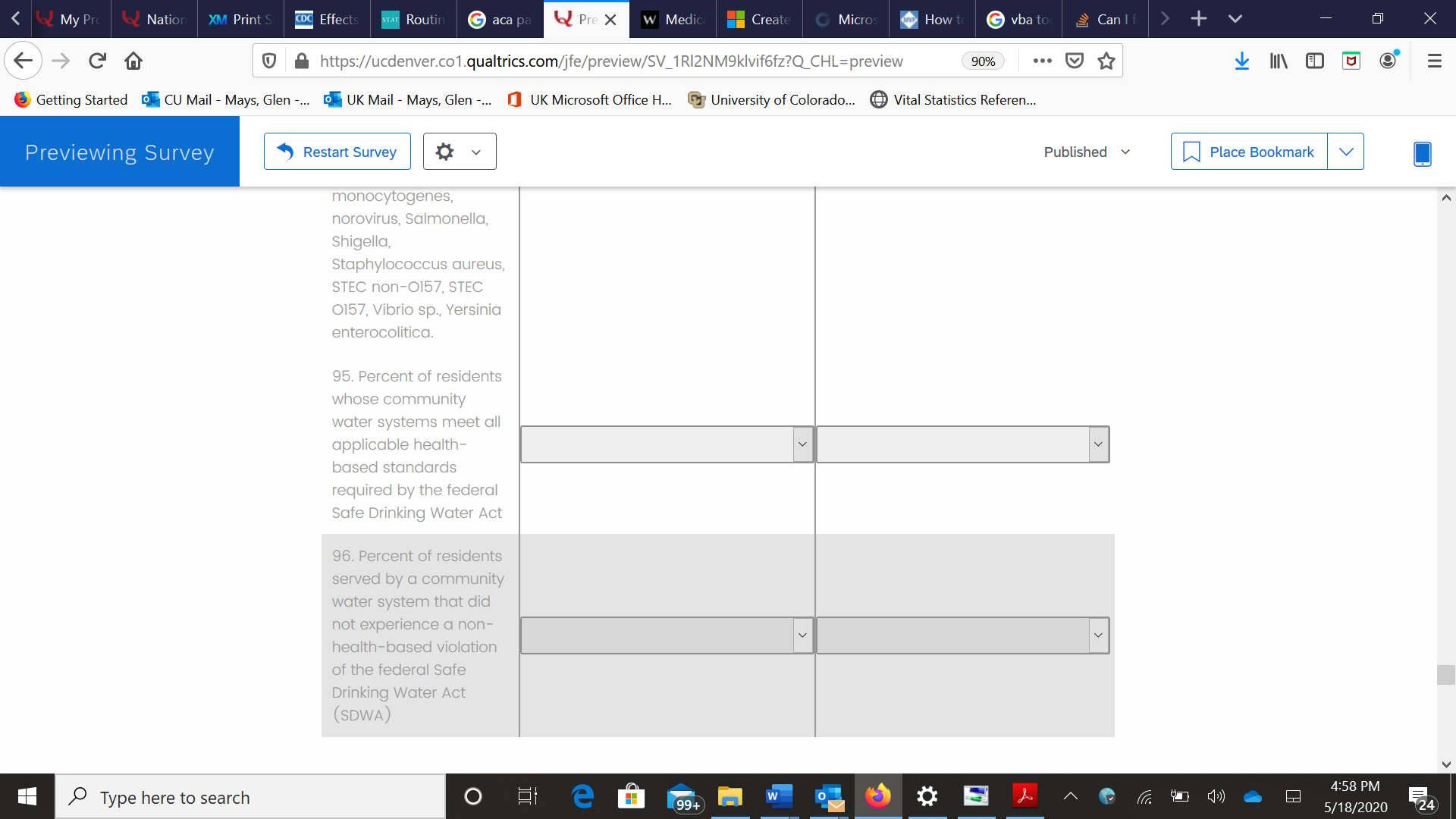
Task: Open Firefox downloads arrow icon
Action: tap(1241, 61)
